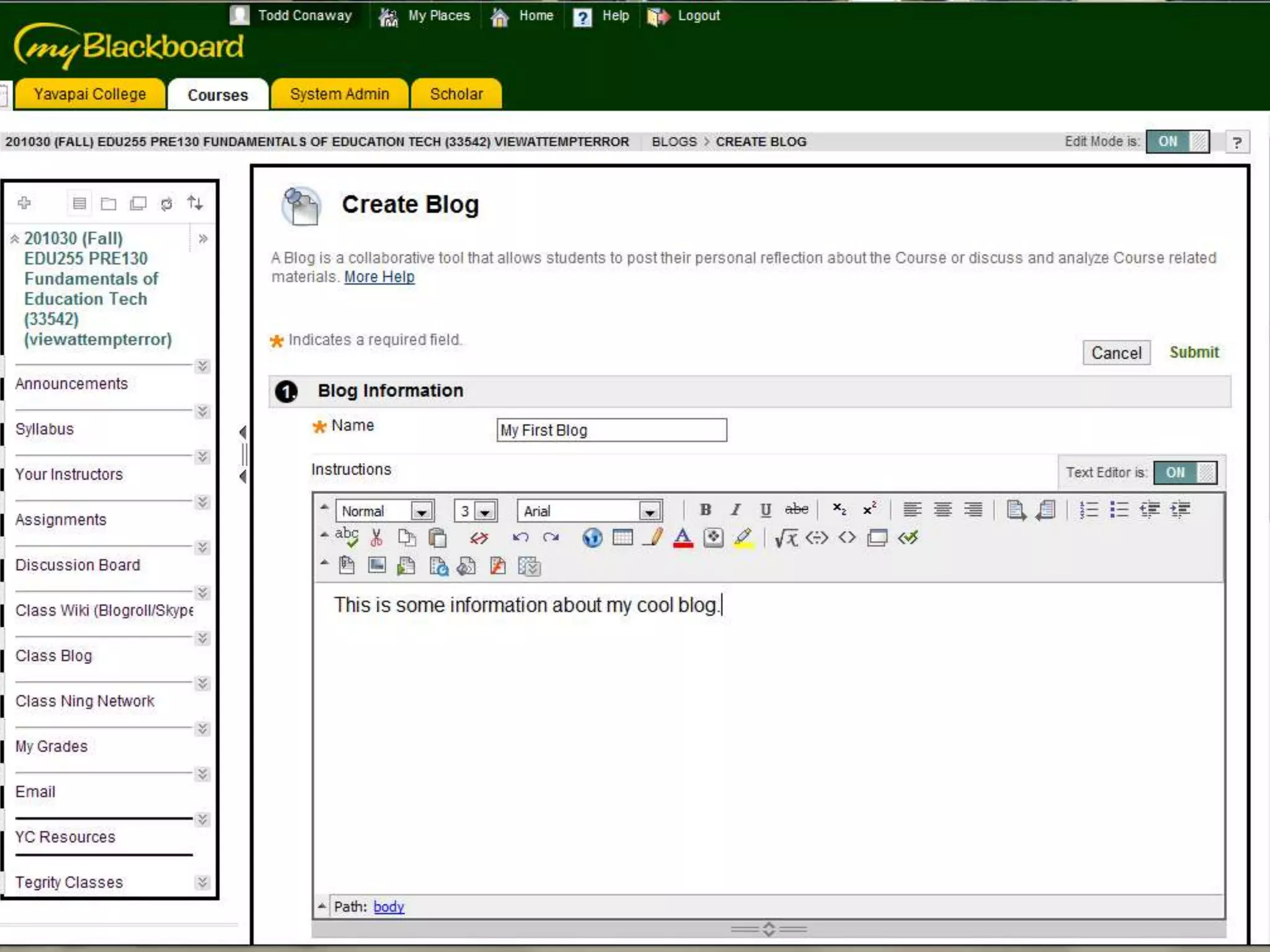Click the undo arrow icon
This screenshot has height=952, width=1270.
(520, 537)
